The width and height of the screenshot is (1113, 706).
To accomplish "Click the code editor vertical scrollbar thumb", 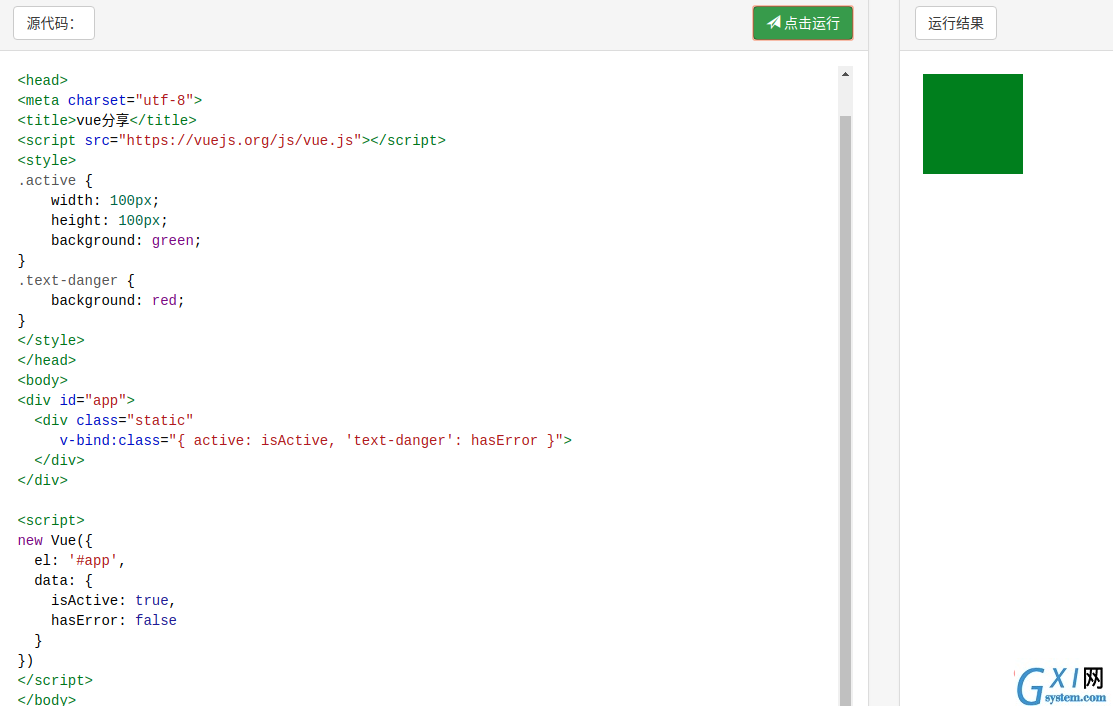I will [845, 410].
